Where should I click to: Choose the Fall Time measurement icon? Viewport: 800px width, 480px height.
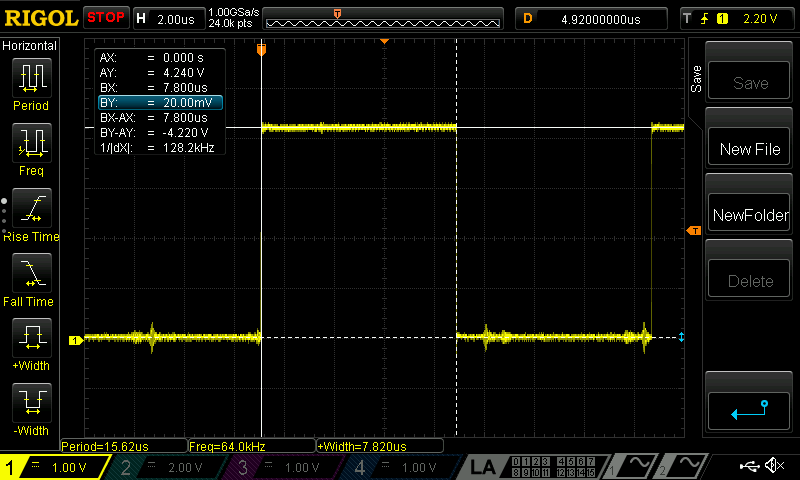point(31,274)
